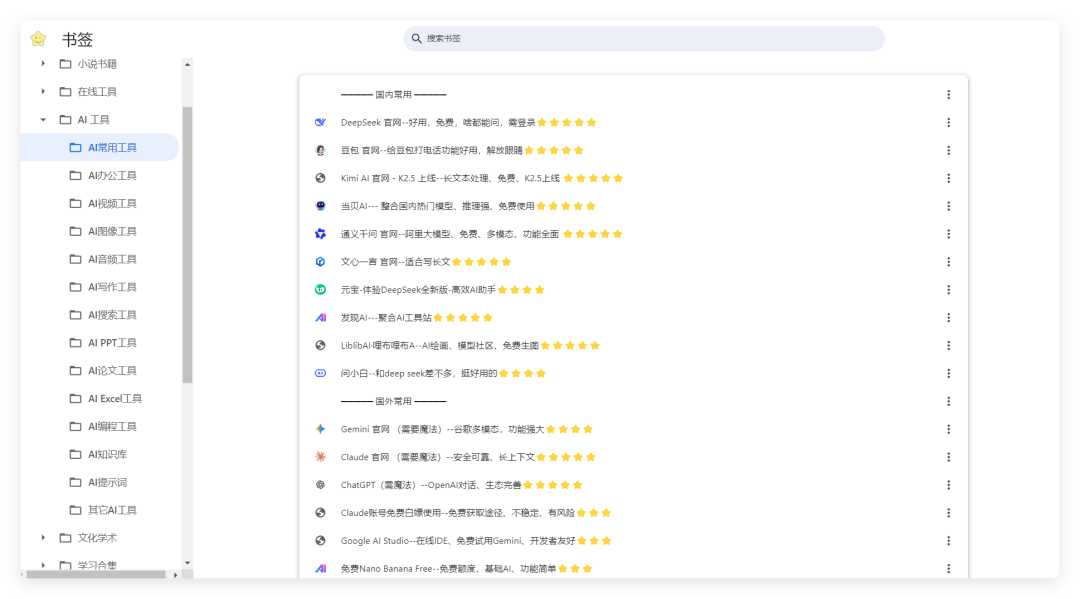Click the 元宝 bookmark green favicon
This screenshot has height=599, width=1080.
click(320, 290)
